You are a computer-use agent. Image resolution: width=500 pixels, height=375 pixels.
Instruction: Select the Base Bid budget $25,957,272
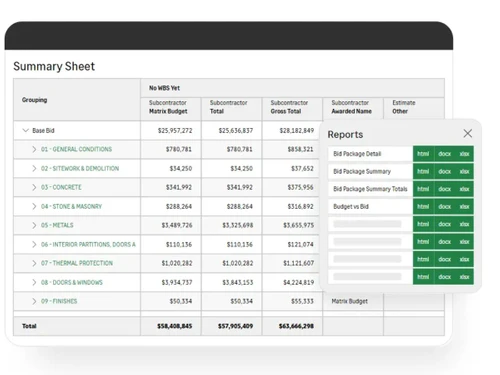click(175, 130)
